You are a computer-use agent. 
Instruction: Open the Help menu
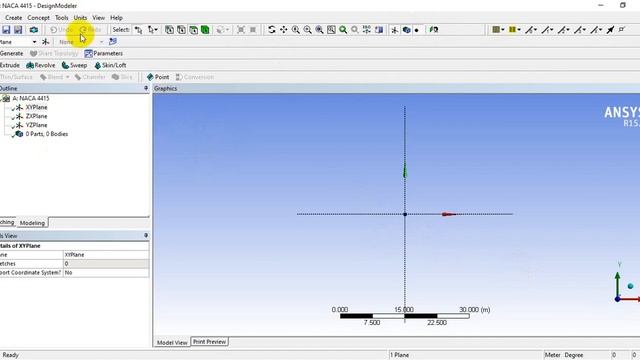point(116,18)
